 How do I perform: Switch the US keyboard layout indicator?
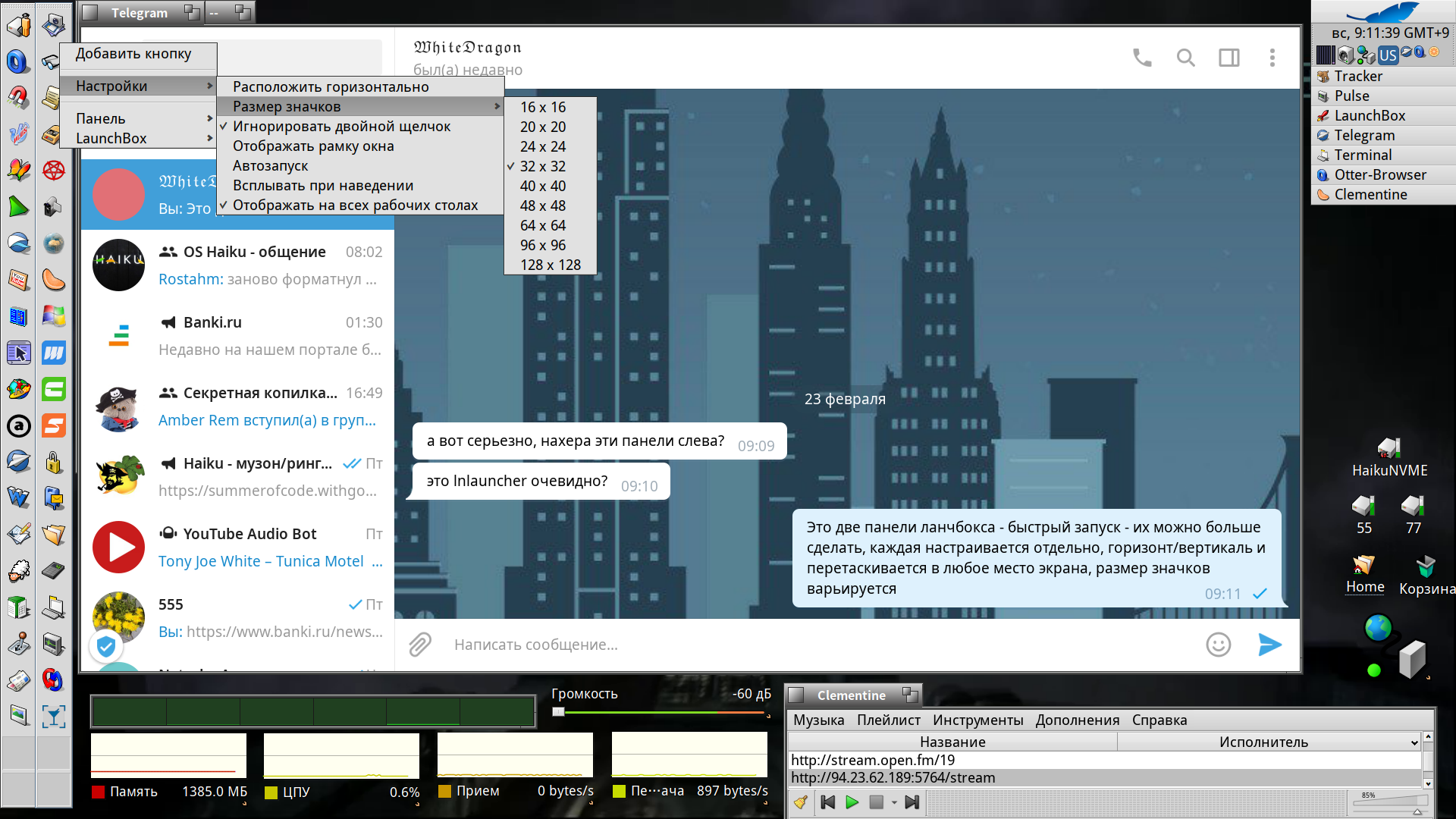click(1388, 55)
